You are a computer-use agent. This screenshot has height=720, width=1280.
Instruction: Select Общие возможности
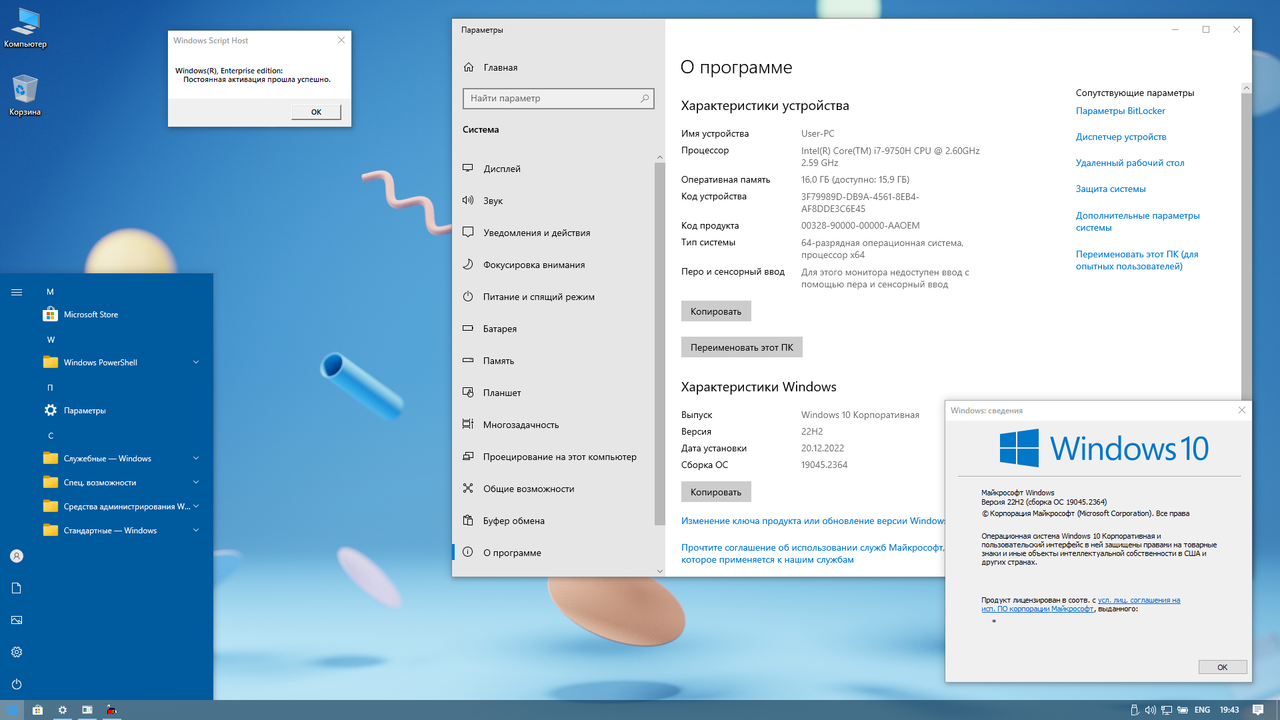click(553, 489)
